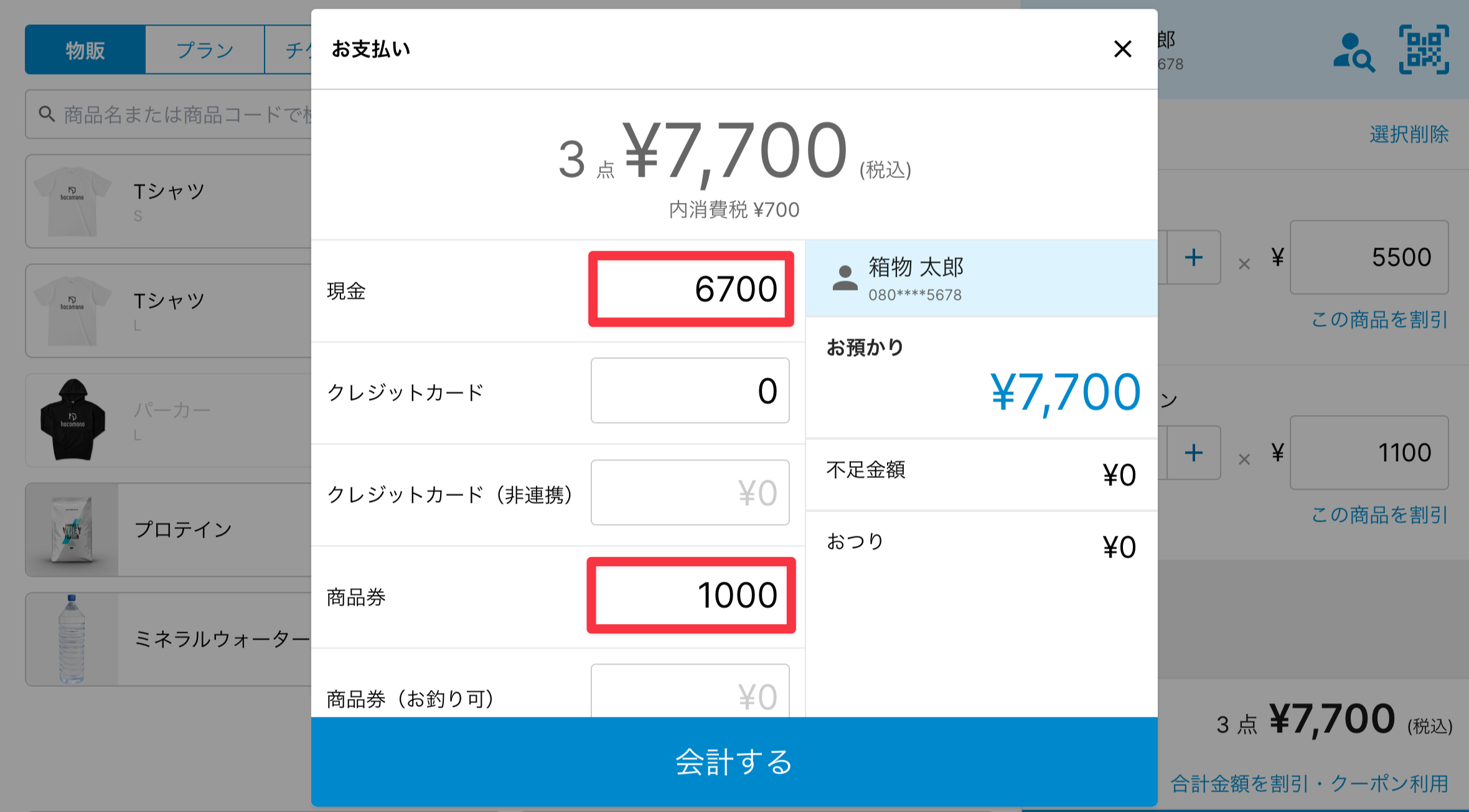Click the 箱物 太郎 customer avatar icon
The width and height of the screenshot is (1469, 812).
(x=845, y=278)
